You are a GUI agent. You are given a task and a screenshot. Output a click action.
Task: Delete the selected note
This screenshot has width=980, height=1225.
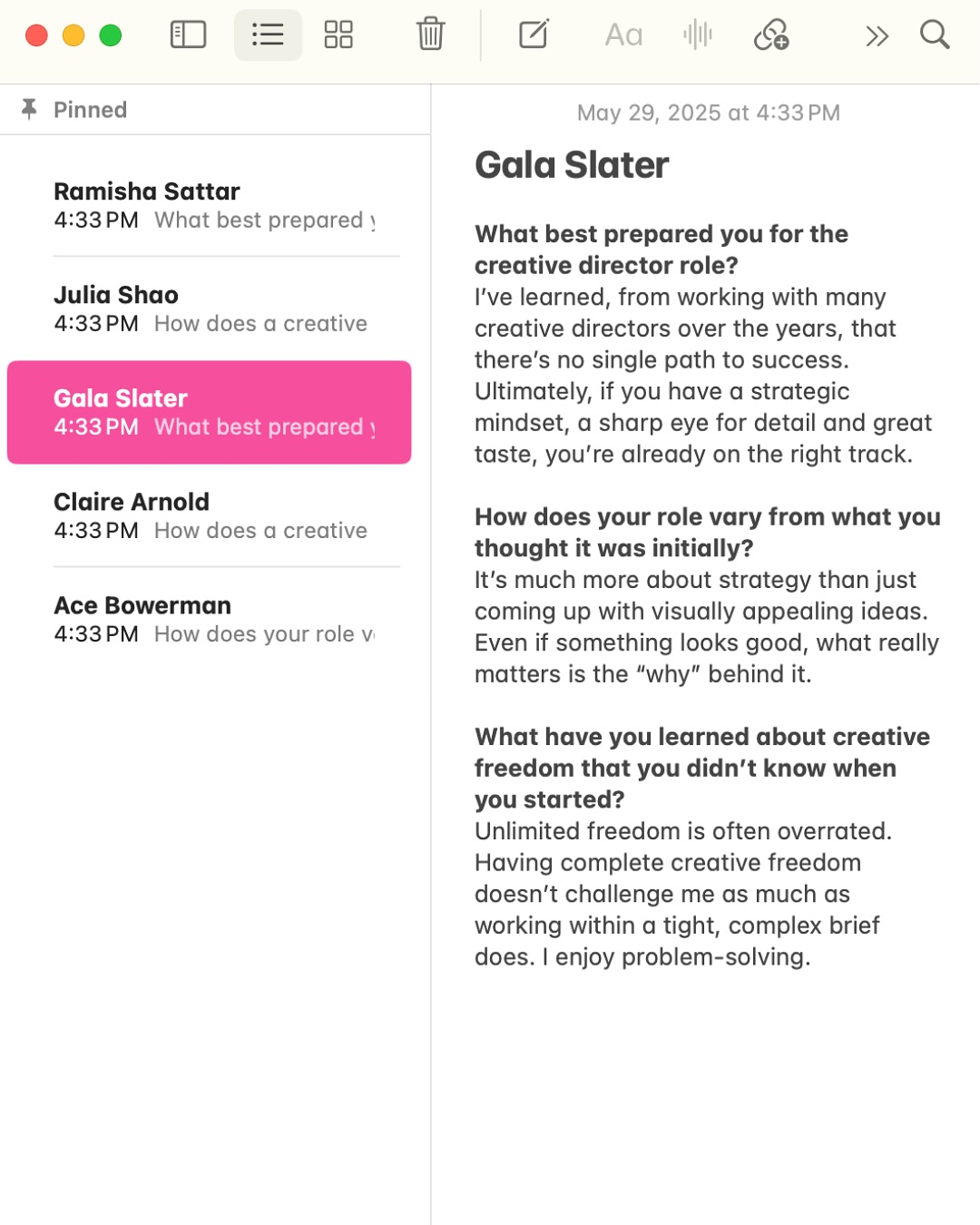click(430, 35)
